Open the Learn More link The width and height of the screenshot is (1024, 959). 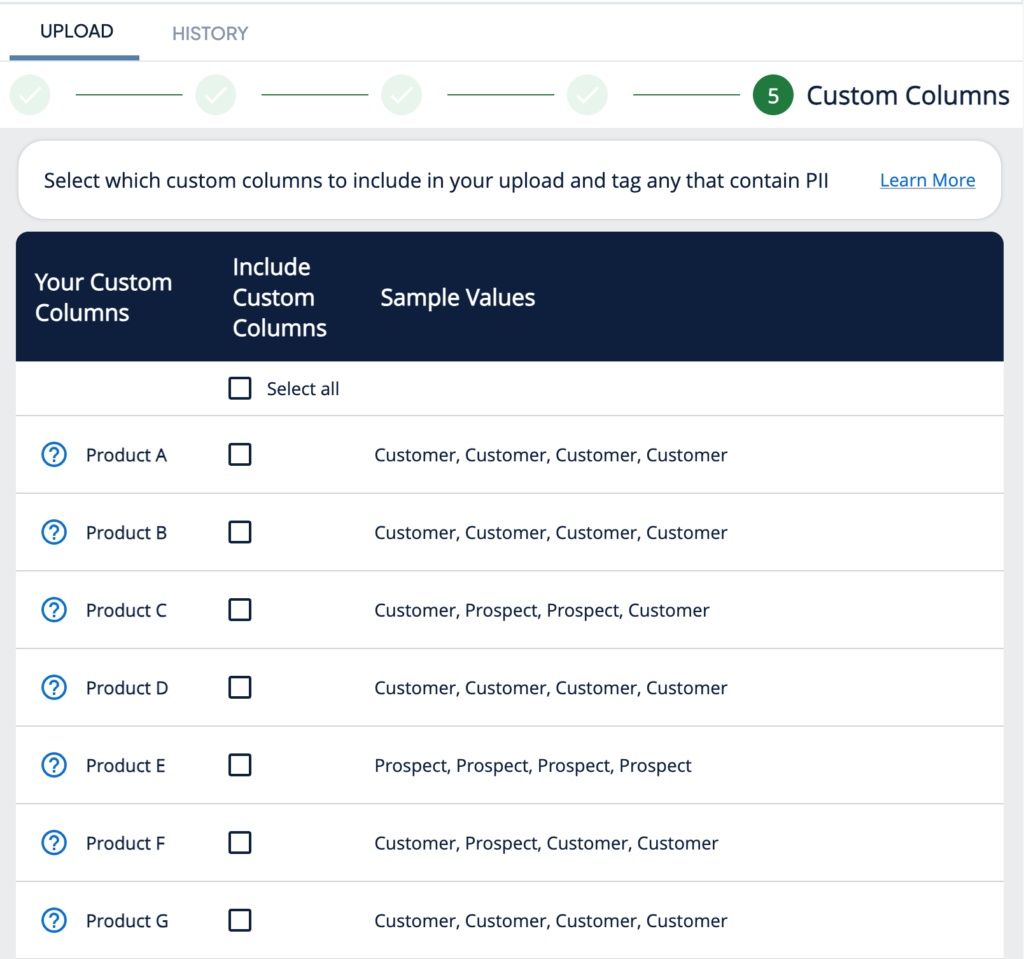[927, 180]
